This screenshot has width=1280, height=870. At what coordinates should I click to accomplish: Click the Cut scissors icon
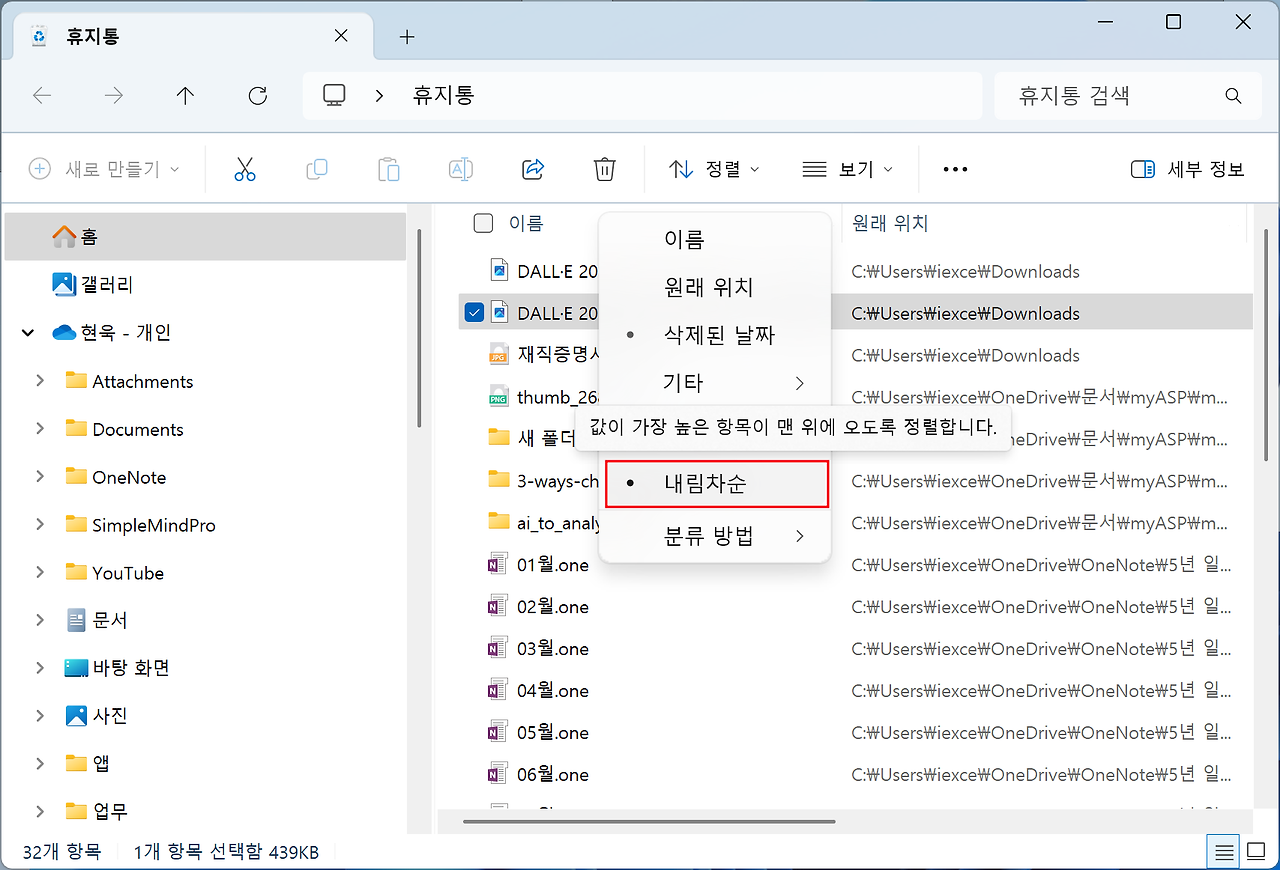pos(245,169)
